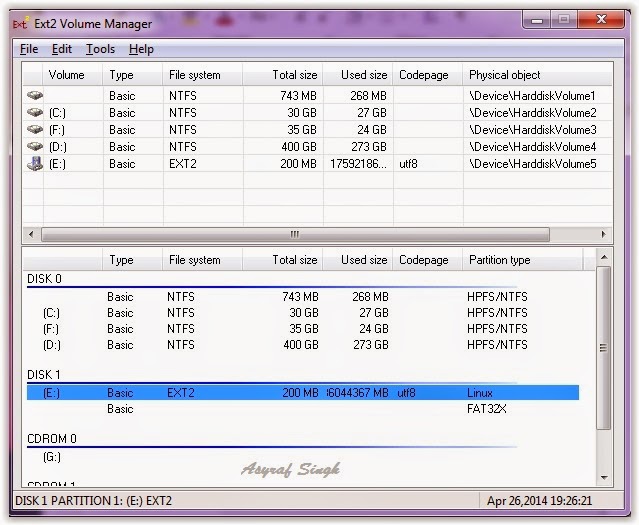Click the horizontal scrollbar left arrow

click(x=31, y=234)
